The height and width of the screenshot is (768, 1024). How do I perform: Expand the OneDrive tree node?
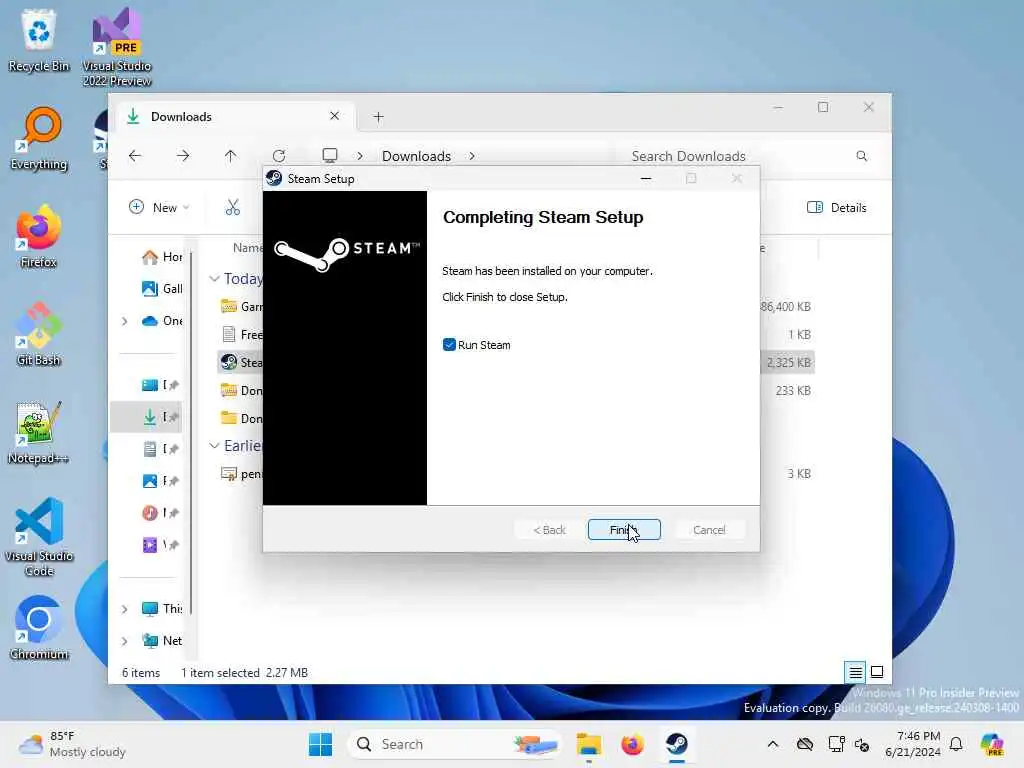click(x=125, y=321)
